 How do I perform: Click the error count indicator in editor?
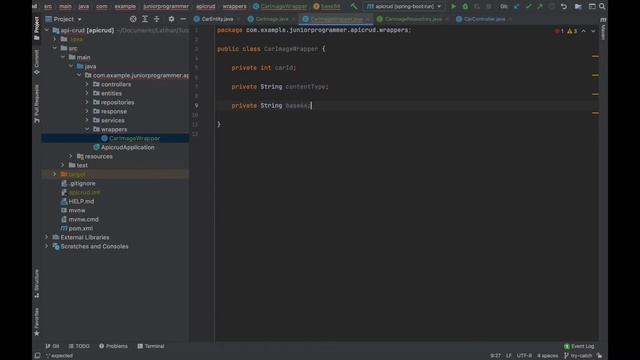tap(559, 31)
